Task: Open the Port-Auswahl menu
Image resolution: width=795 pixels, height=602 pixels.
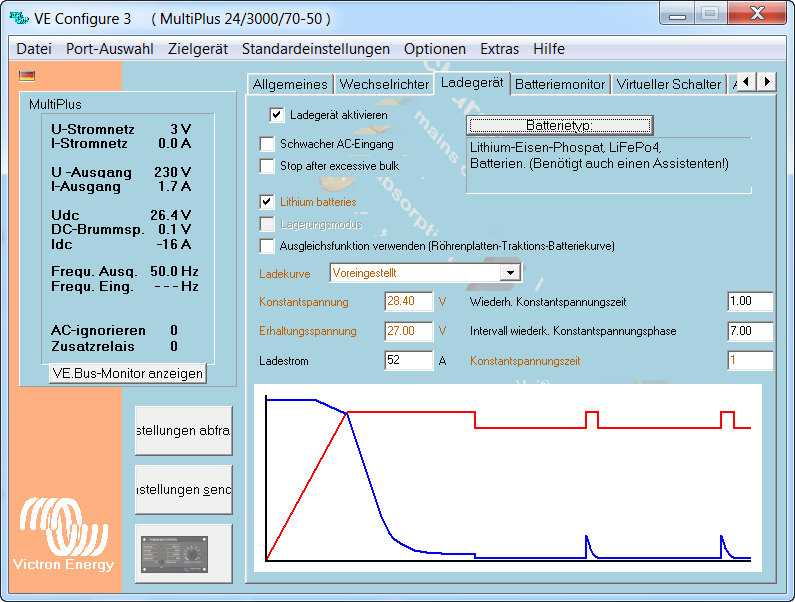Action: coord(110,49)
